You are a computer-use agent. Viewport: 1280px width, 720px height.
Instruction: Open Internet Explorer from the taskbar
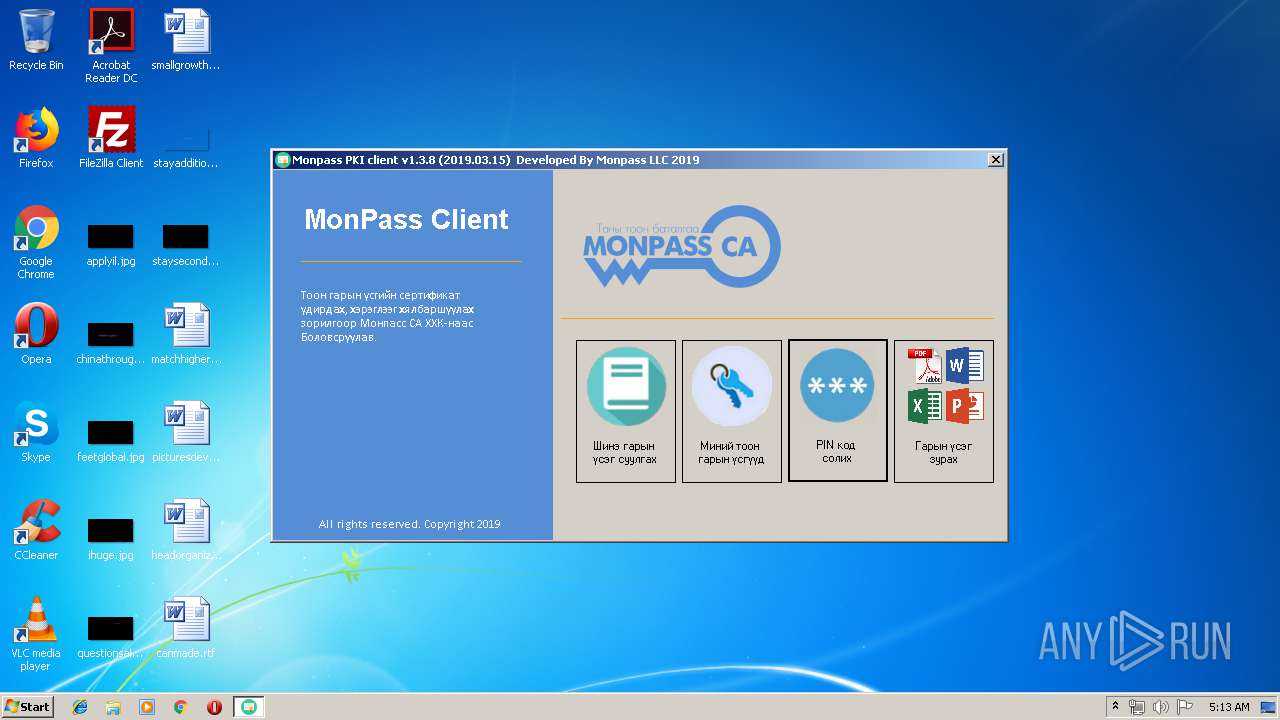click(x=80, y=707)
